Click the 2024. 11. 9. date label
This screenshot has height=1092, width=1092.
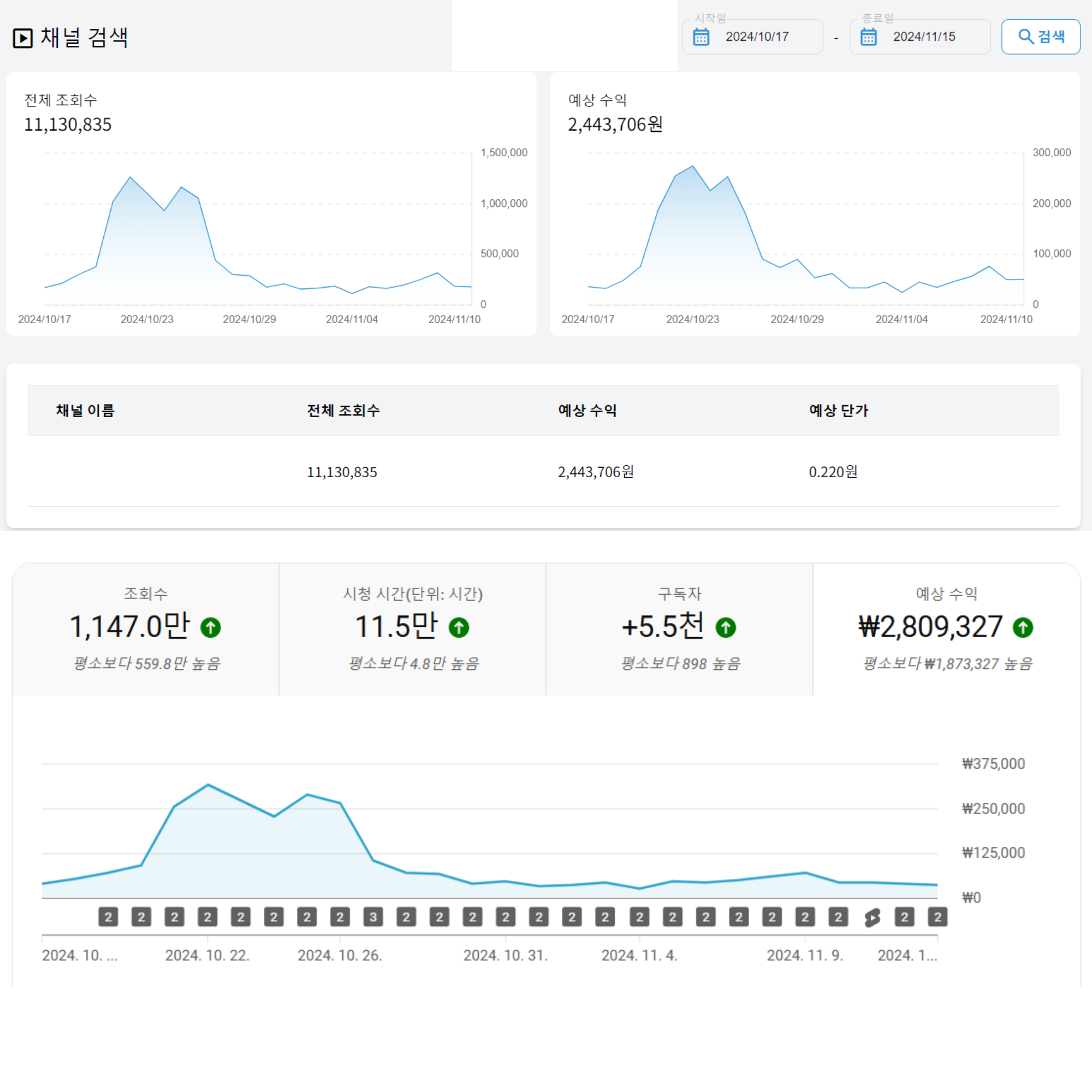805,956
